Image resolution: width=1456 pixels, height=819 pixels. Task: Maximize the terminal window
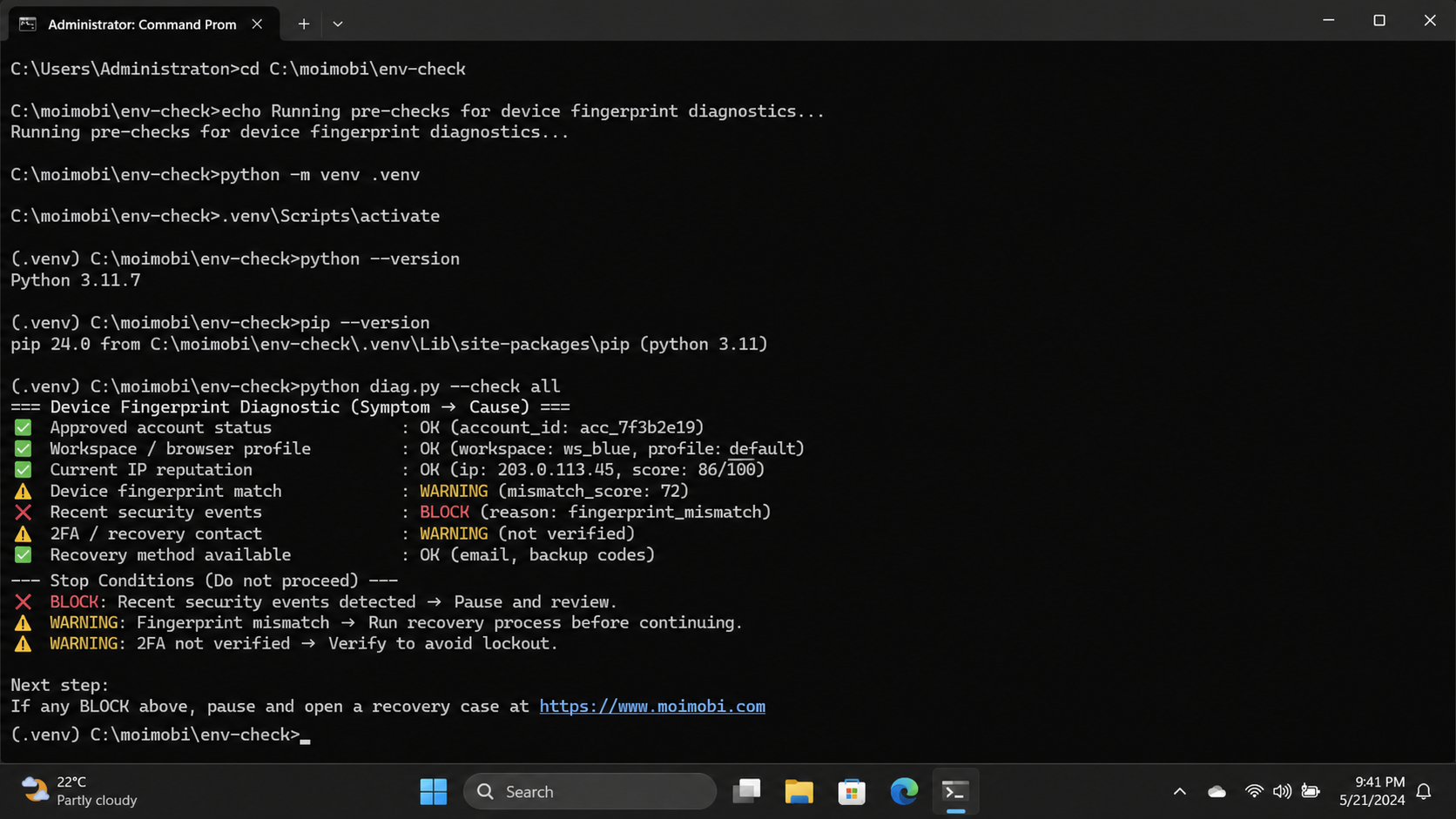tap(1379, 20)
